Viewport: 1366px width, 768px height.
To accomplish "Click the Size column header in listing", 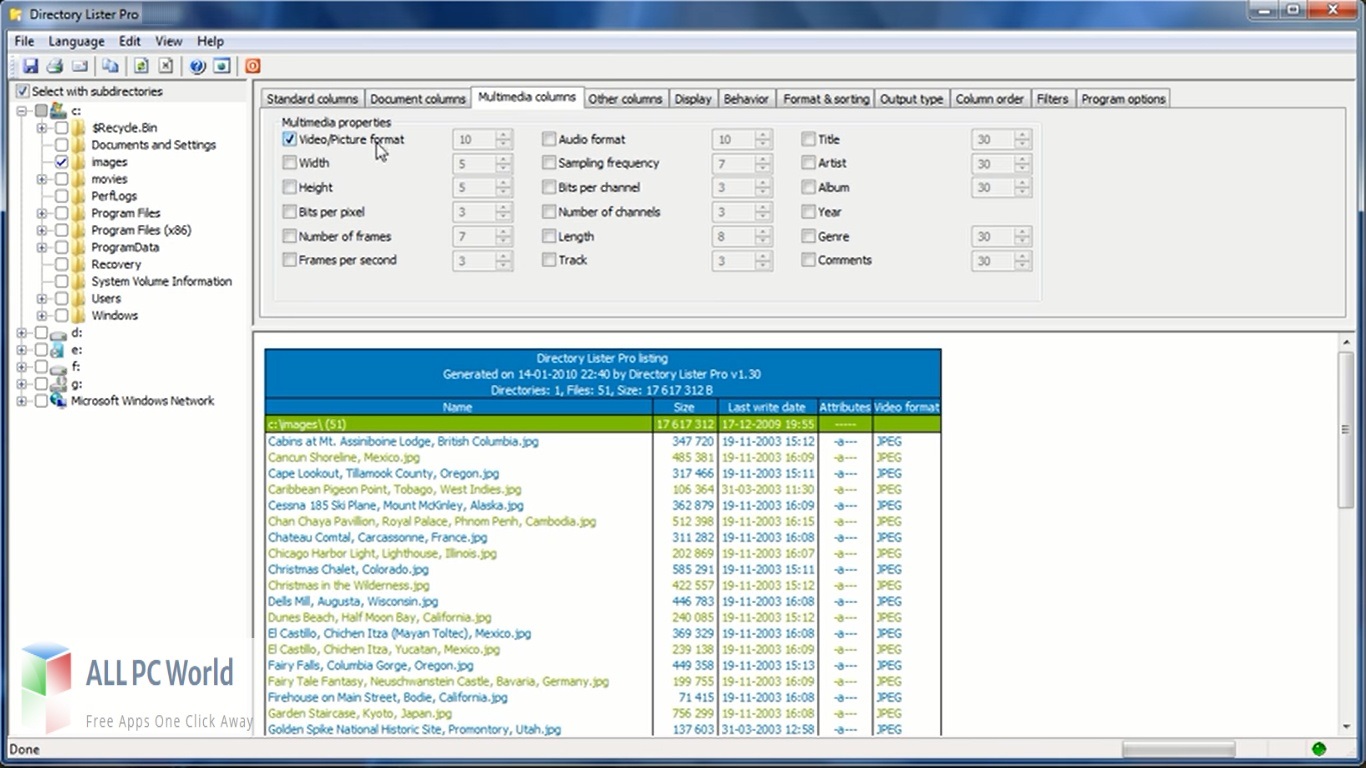I will [x=684, y=407].
